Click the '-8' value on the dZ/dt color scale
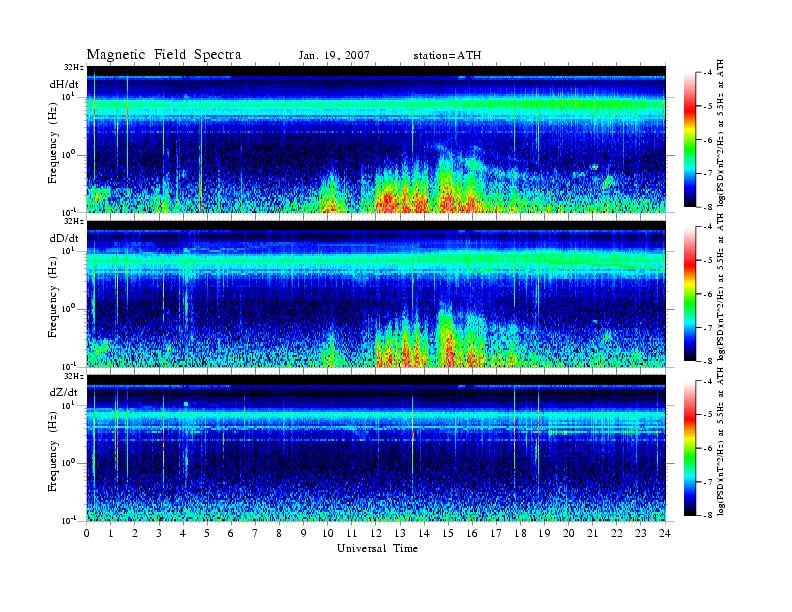Screen dimensions: 792x612 point(708,515)
